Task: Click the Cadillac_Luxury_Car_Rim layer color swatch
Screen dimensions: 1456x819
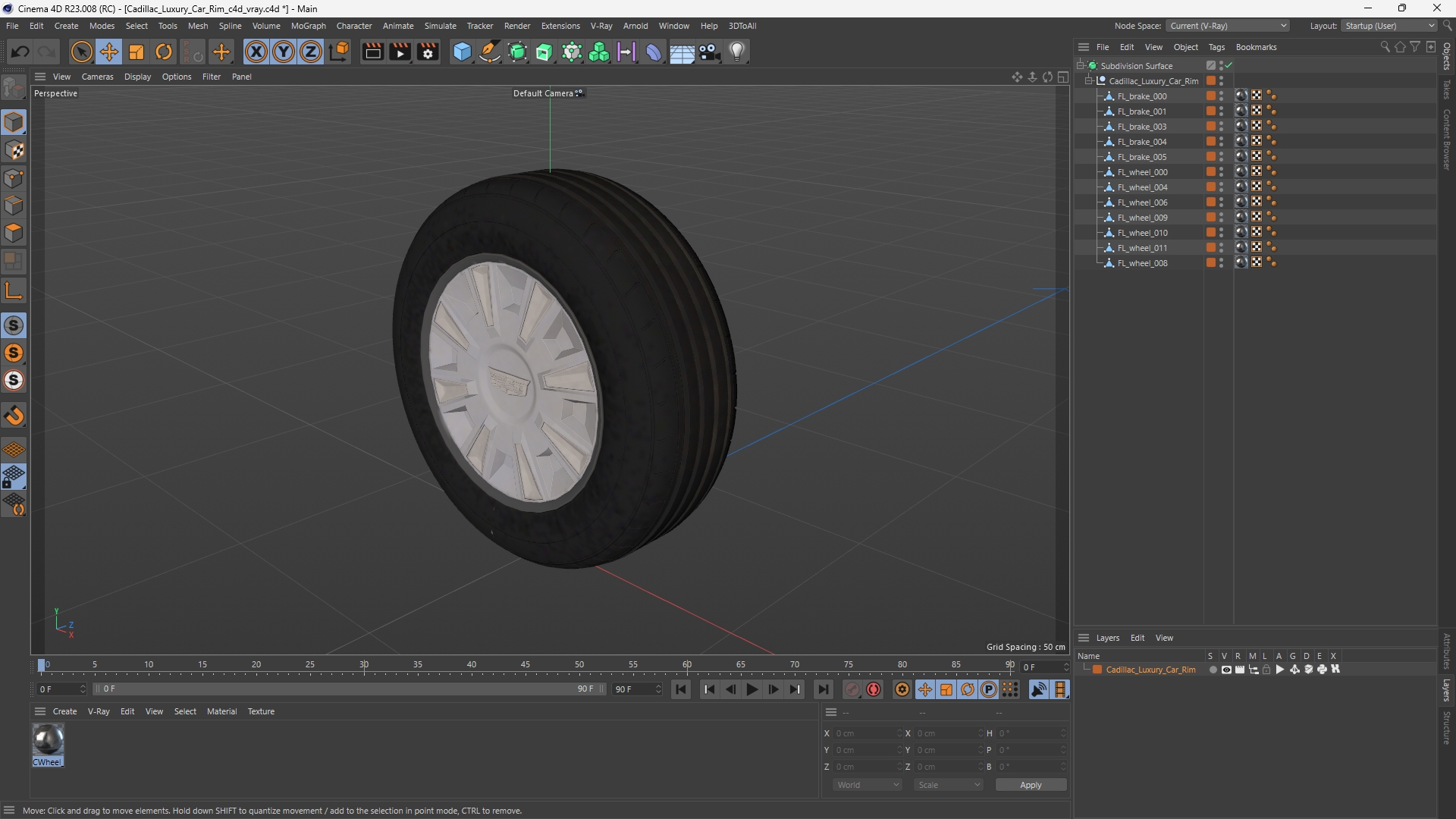Action: (1097, 670)
